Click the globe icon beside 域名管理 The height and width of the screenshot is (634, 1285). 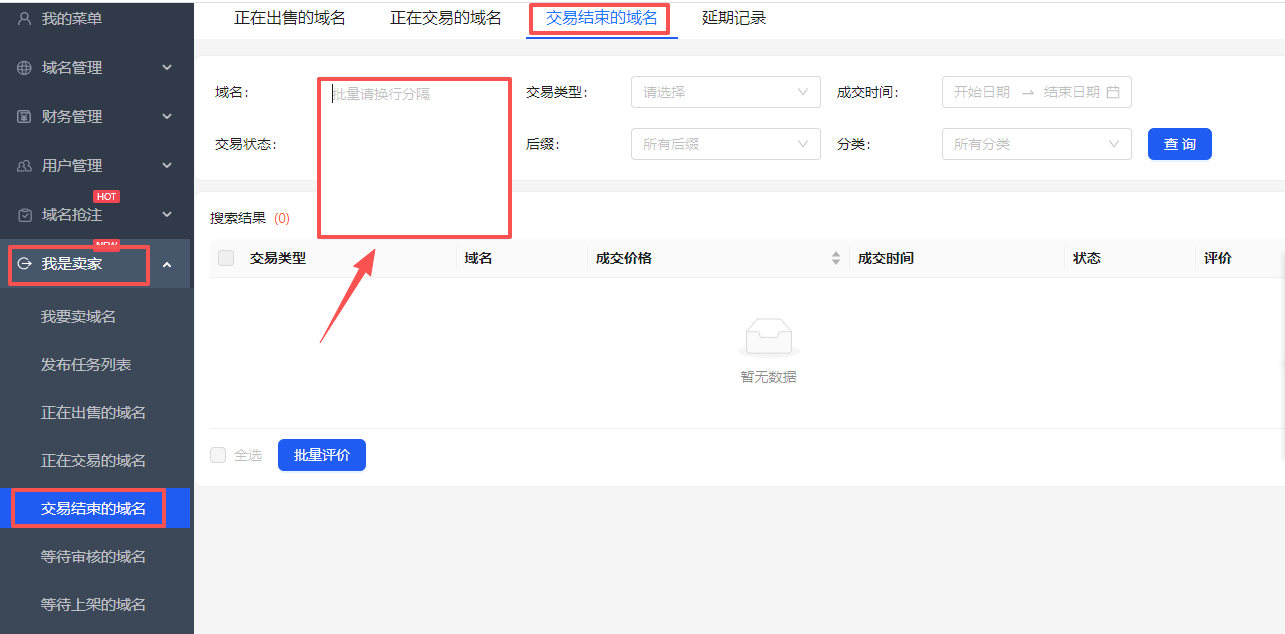click(25, 68)
